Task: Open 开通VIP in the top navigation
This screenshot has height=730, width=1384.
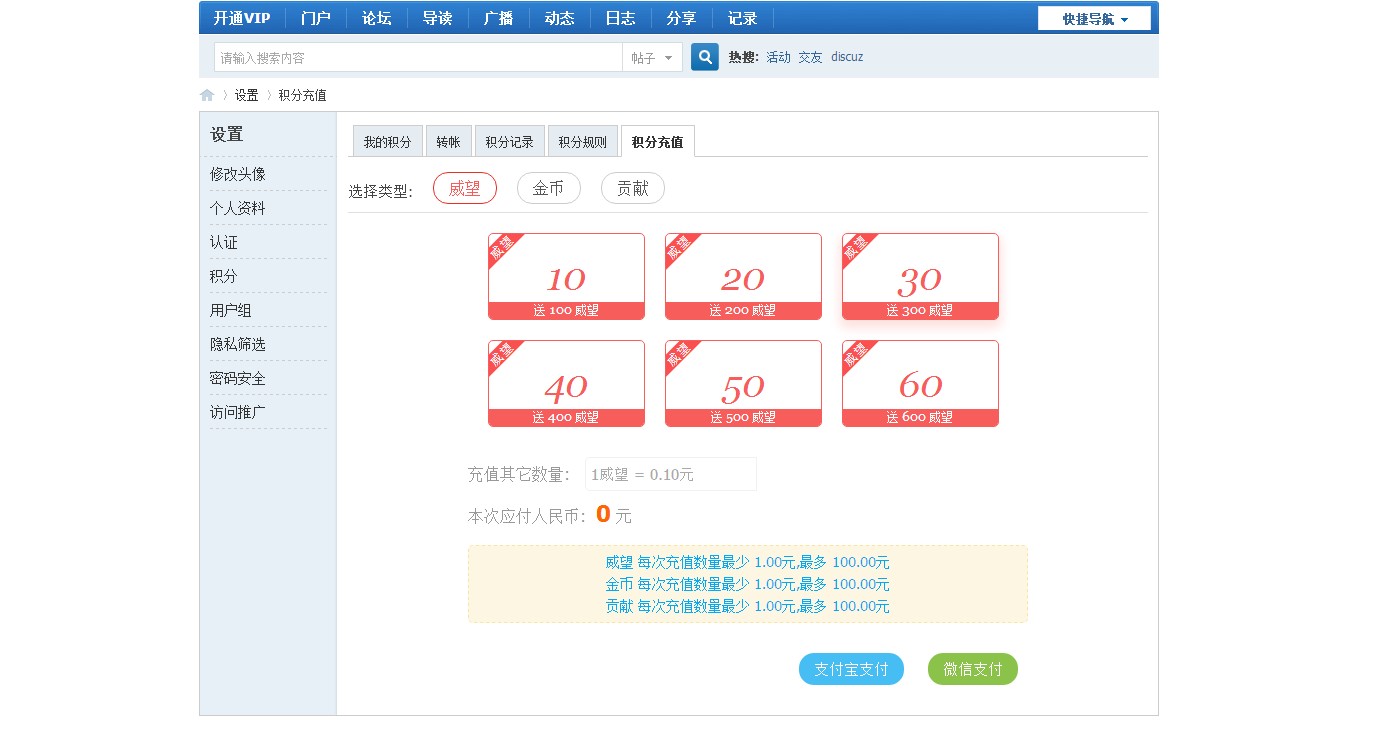Action: (241, 18)
